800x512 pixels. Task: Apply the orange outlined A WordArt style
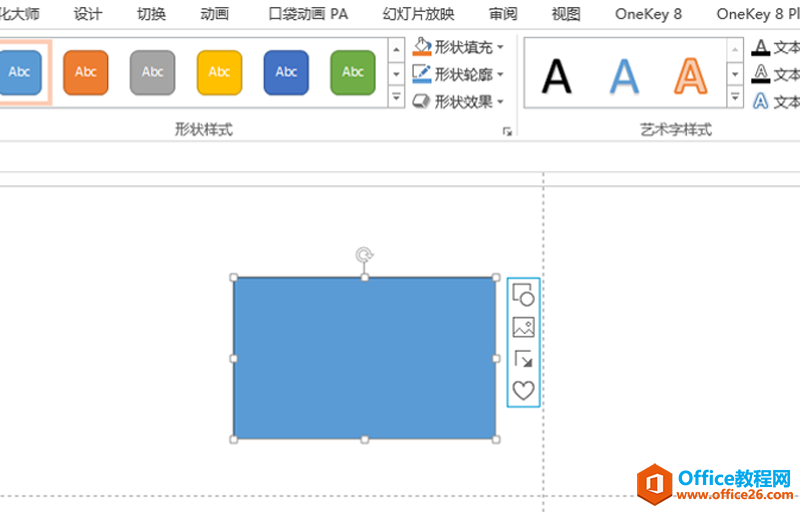click(x=690, y=76)
